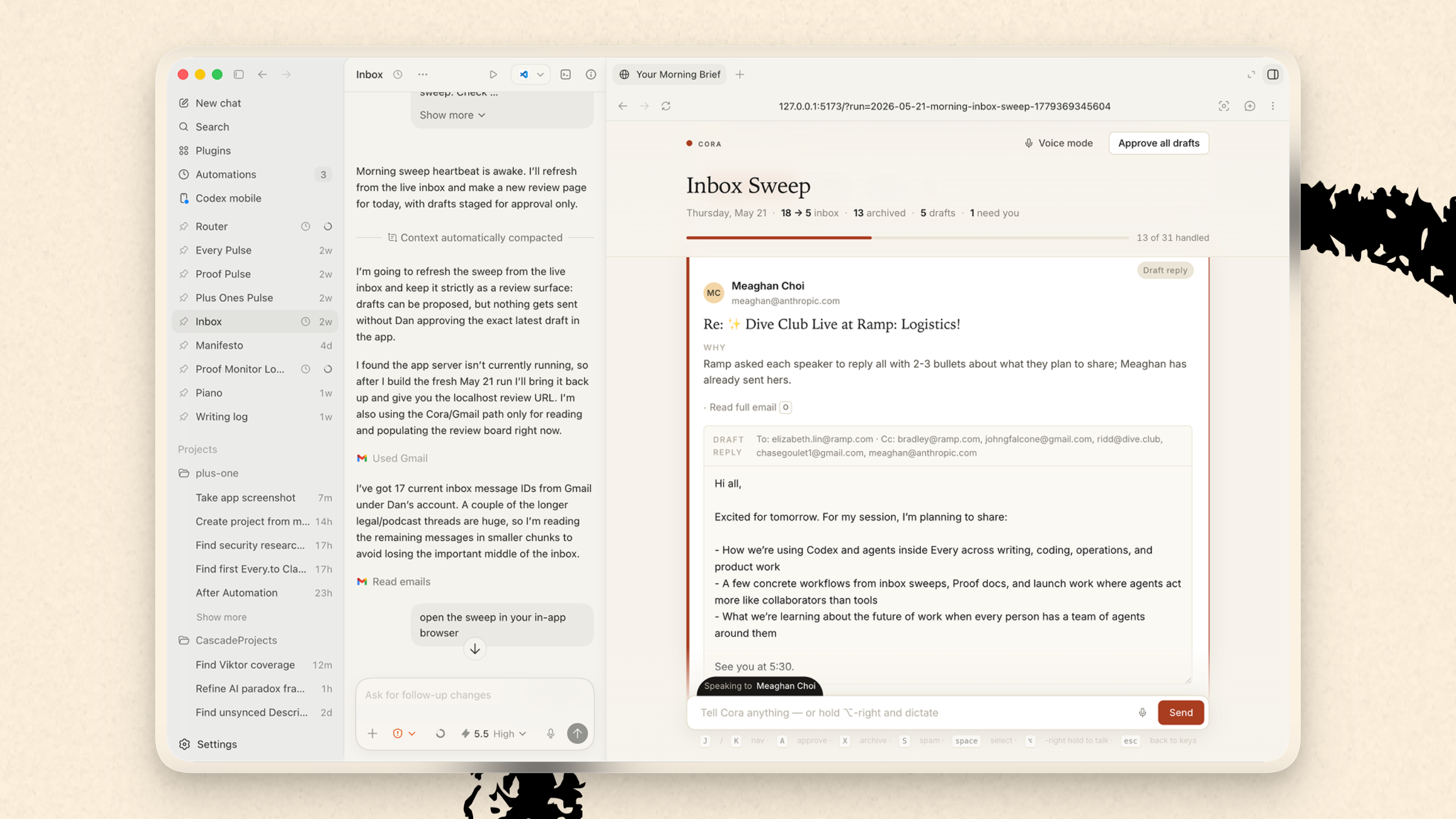Click the red Send button
1456x819 pixels.
[1181, 713]
